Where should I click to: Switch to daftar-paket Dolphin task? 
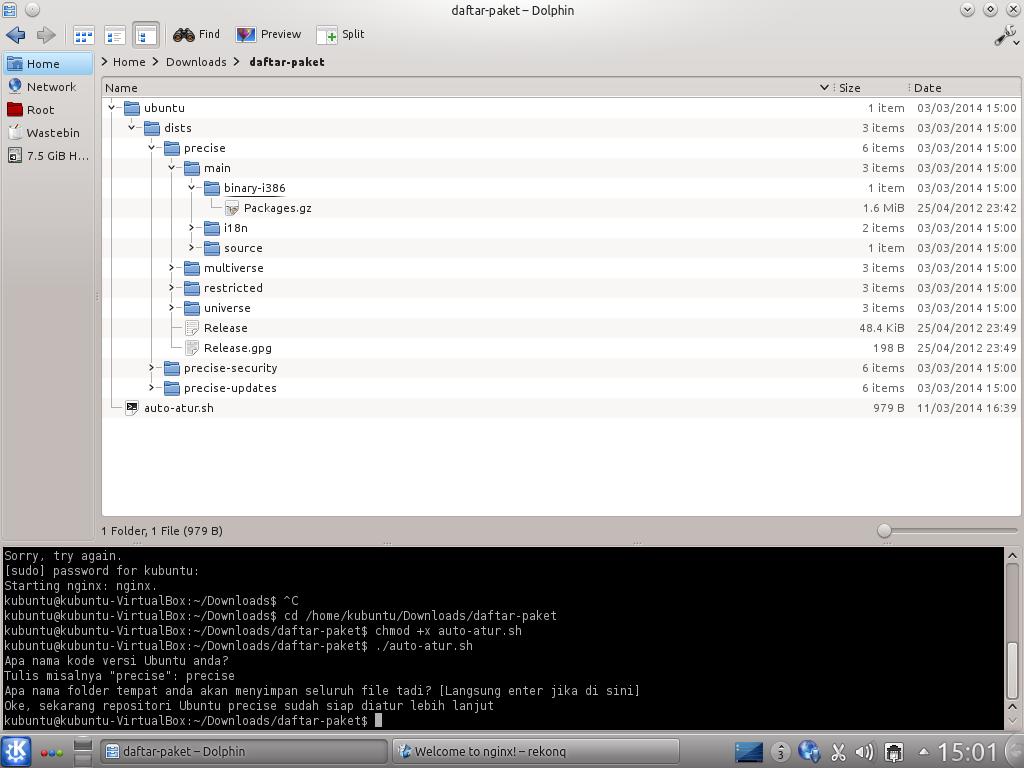(x=243, y=752)
